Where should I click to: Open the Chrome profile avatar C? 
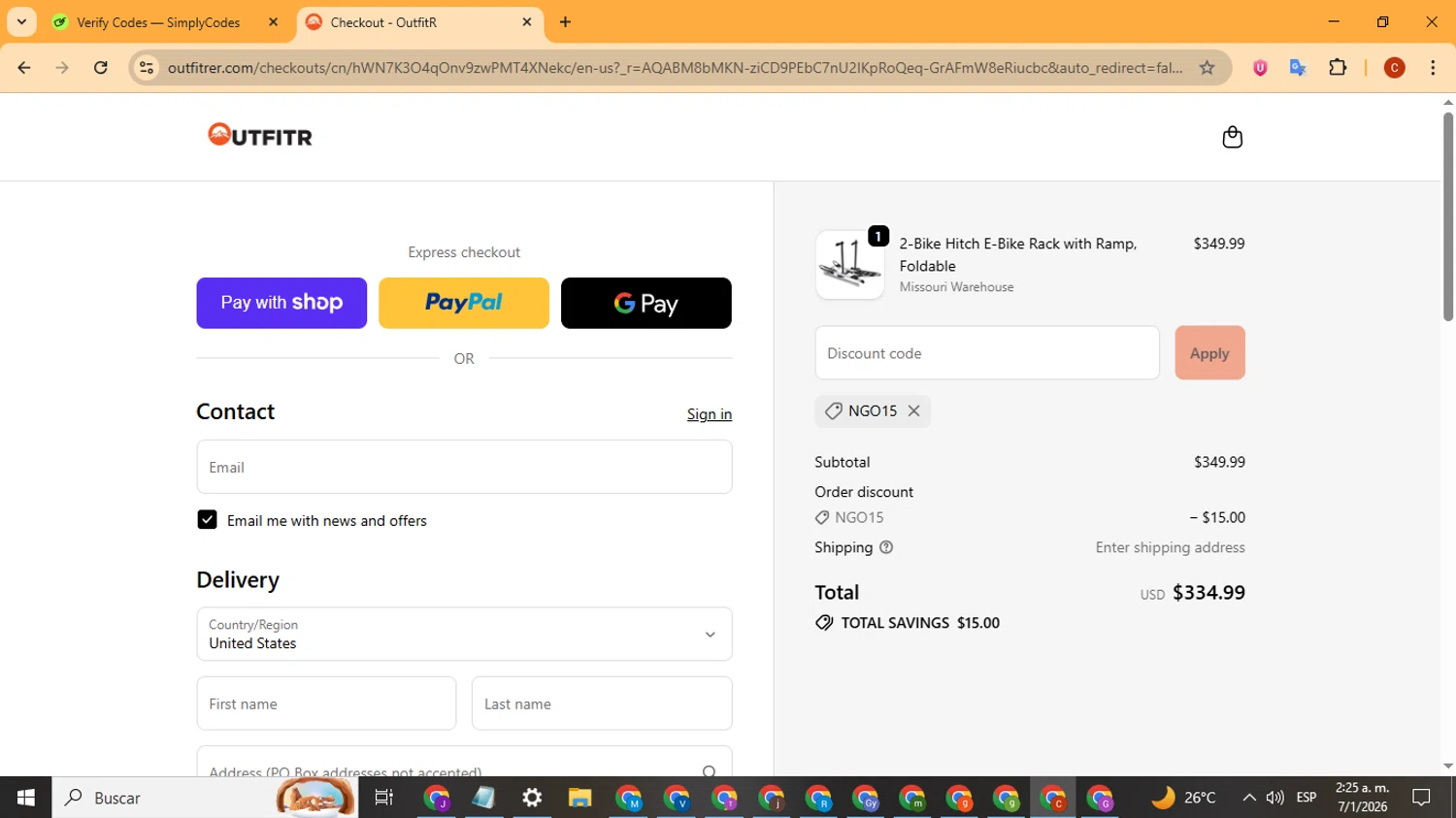coord(1395,68)
